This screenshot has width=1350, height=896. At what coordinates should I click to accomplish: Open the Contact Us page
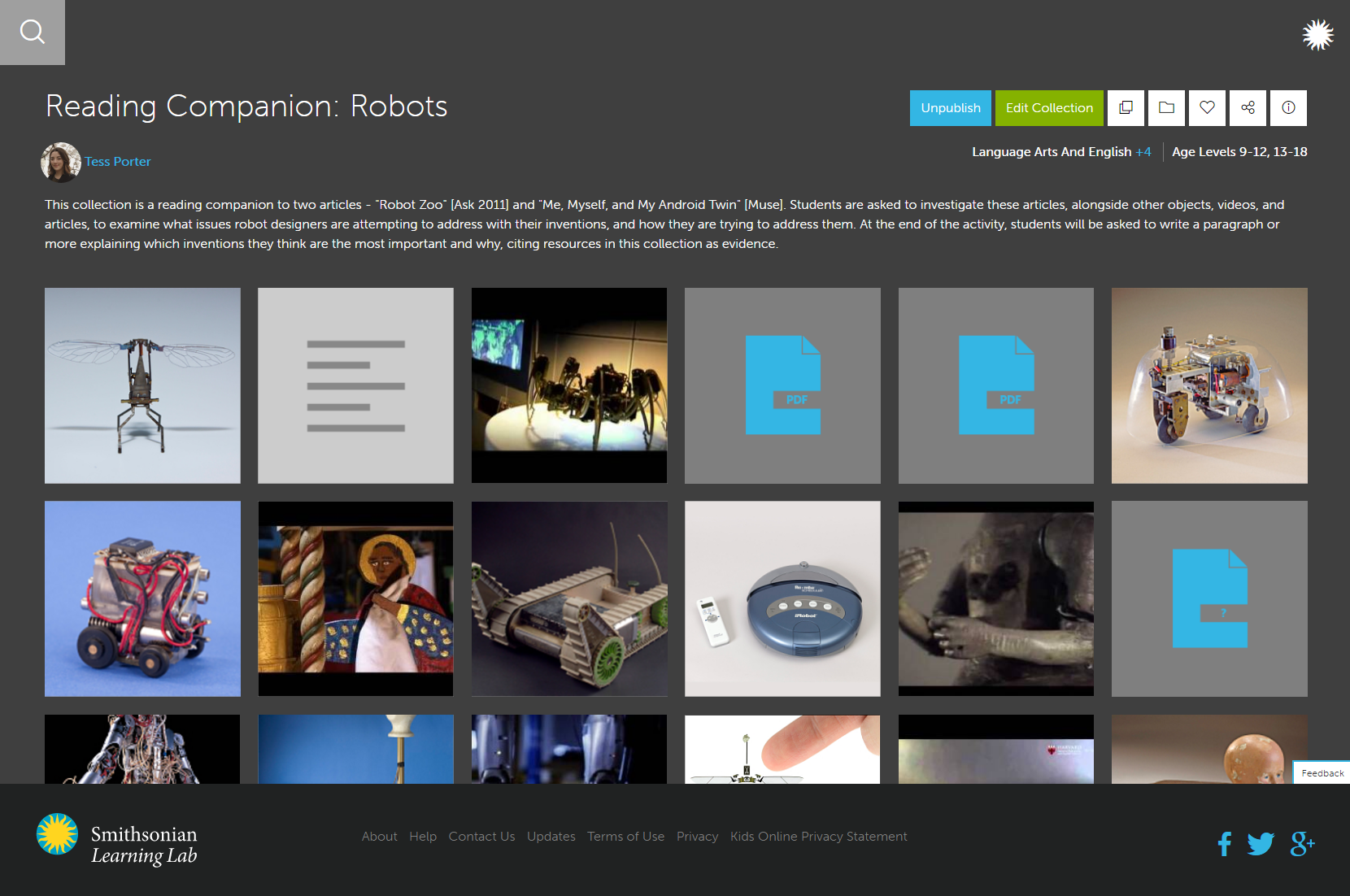click(x=481, y=836)
